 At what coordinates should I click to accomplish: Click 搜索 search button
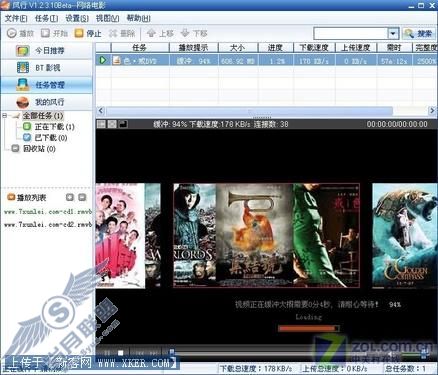(x=419, y=33)
